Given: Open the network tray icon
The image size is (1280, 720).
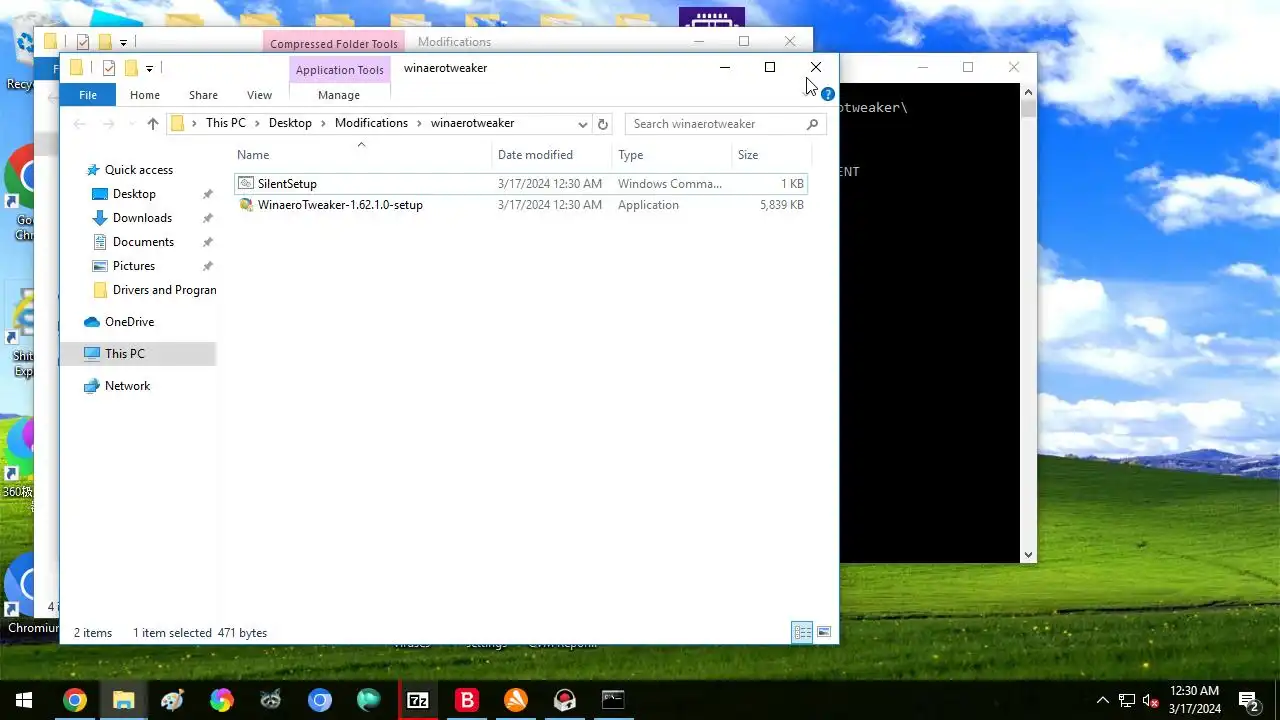Looking at the screenshot, I should coord(1127,700).
